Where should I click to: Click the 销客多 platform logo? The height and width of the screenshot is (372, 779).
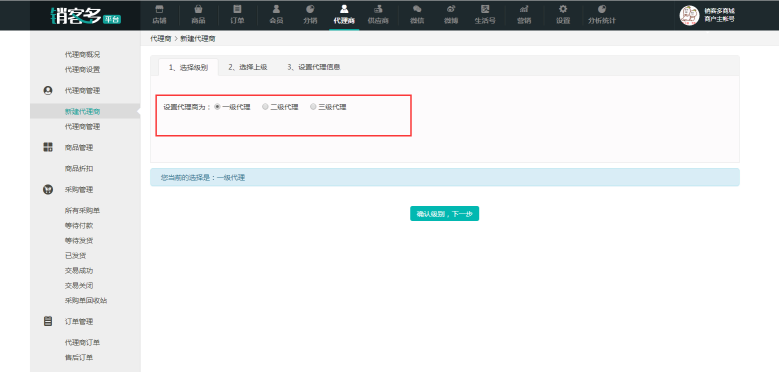click(x=85, y=16)
